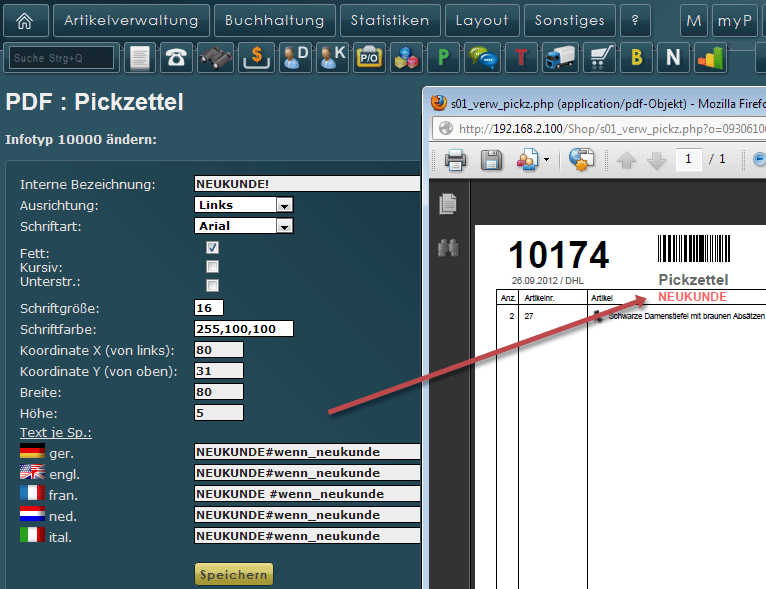
Task: Open the Sonstiges menu
Action: [570, 21]
